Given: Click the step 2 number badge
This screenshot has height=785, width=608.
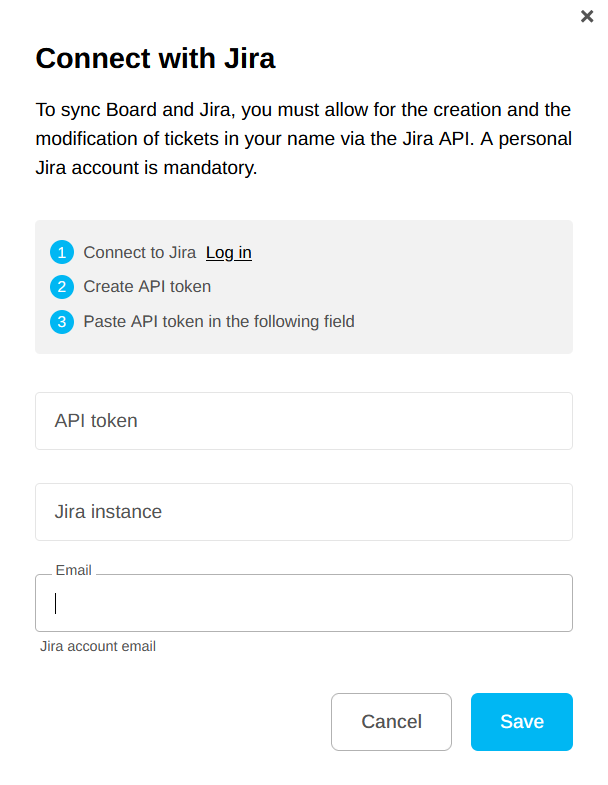Looking at the screenshot, I should (62, 287).
